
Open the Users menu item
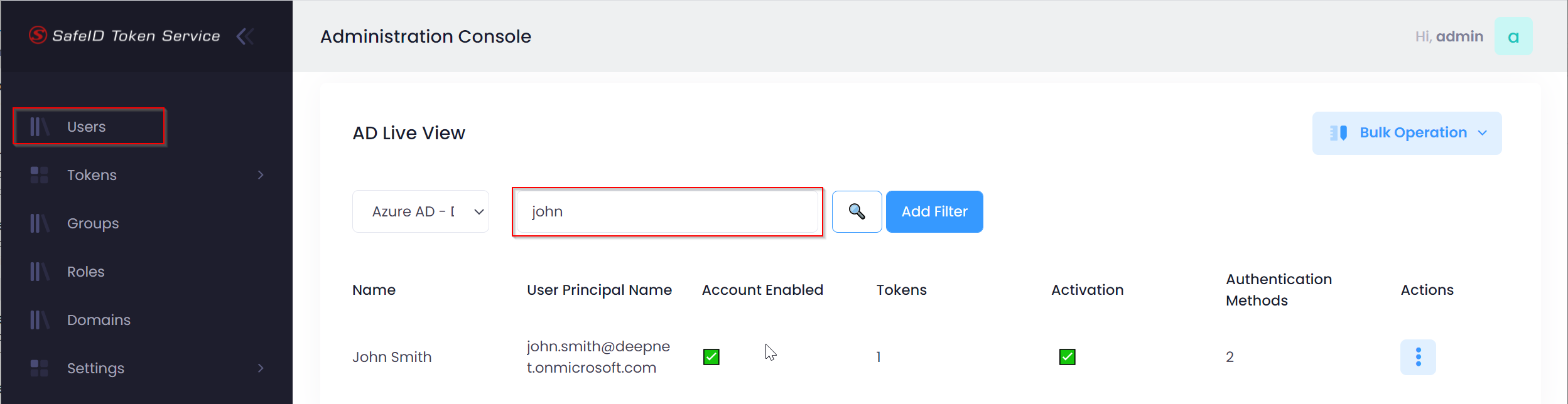click(x=87, y=127)
